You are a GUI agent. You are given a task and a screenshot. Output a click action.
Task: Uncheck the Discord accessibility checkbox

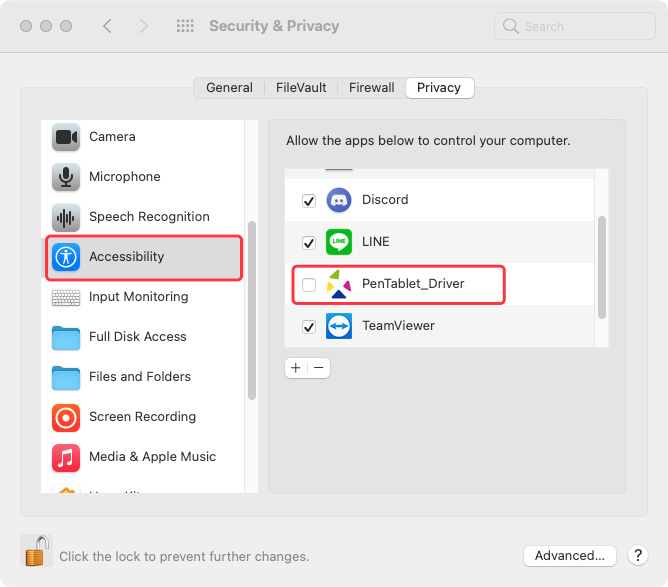(309, 200)
